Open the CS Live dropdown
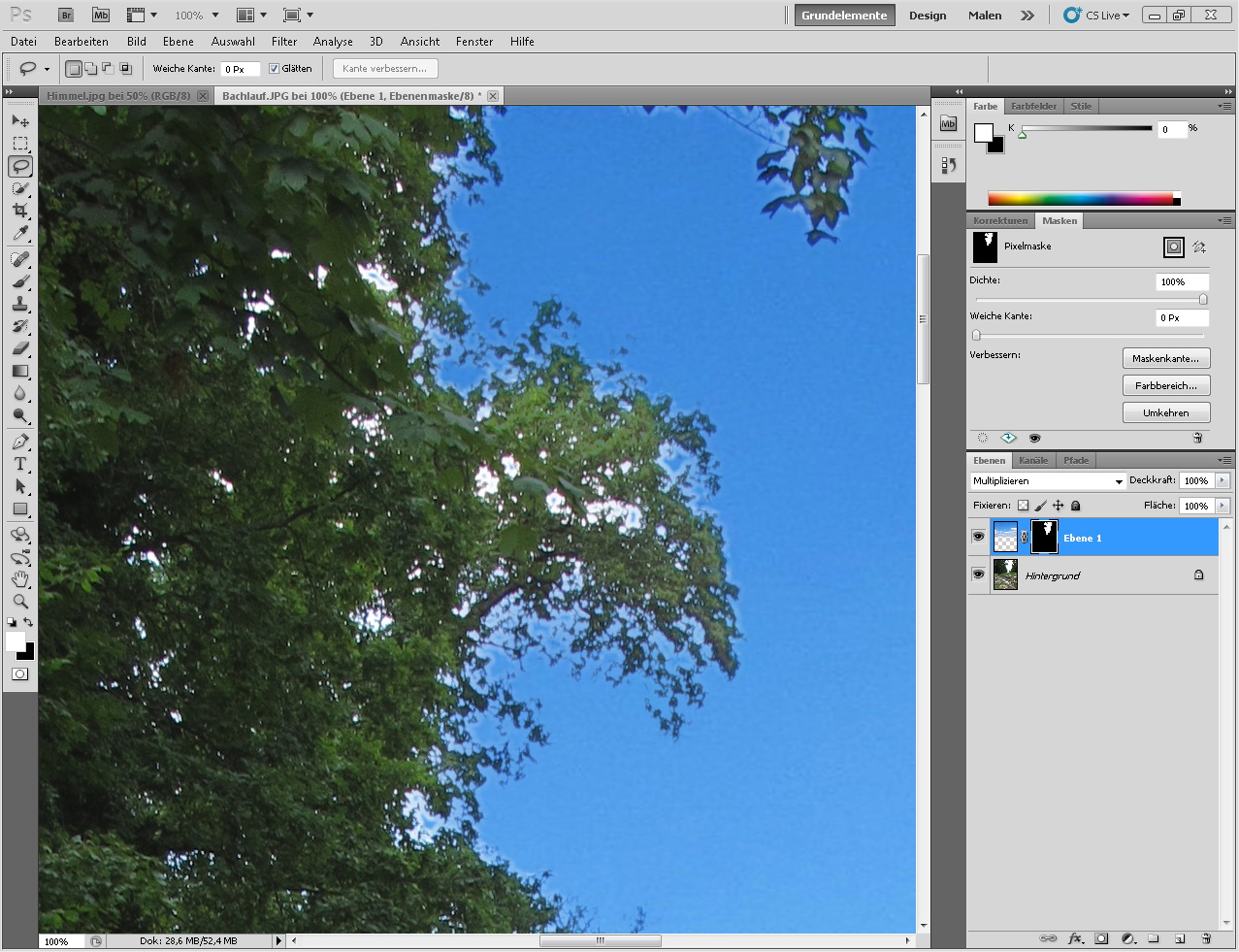Image resolution: width=1239 pixels, height=952 pixels. pyautogui.click(x=1097, y=16)
